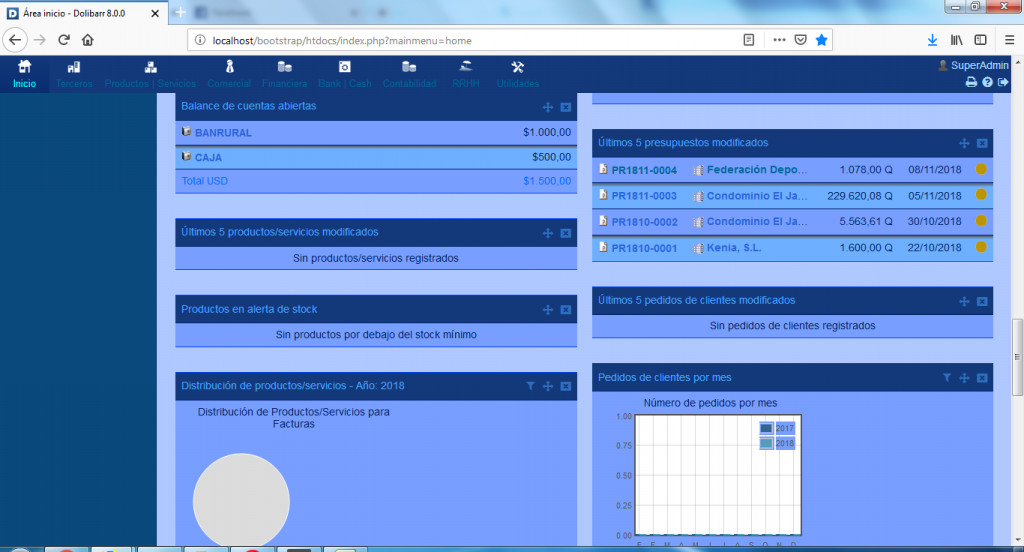Click the print page icon
The height and width of the screenshot is (552, 1024).
point(971,82)
